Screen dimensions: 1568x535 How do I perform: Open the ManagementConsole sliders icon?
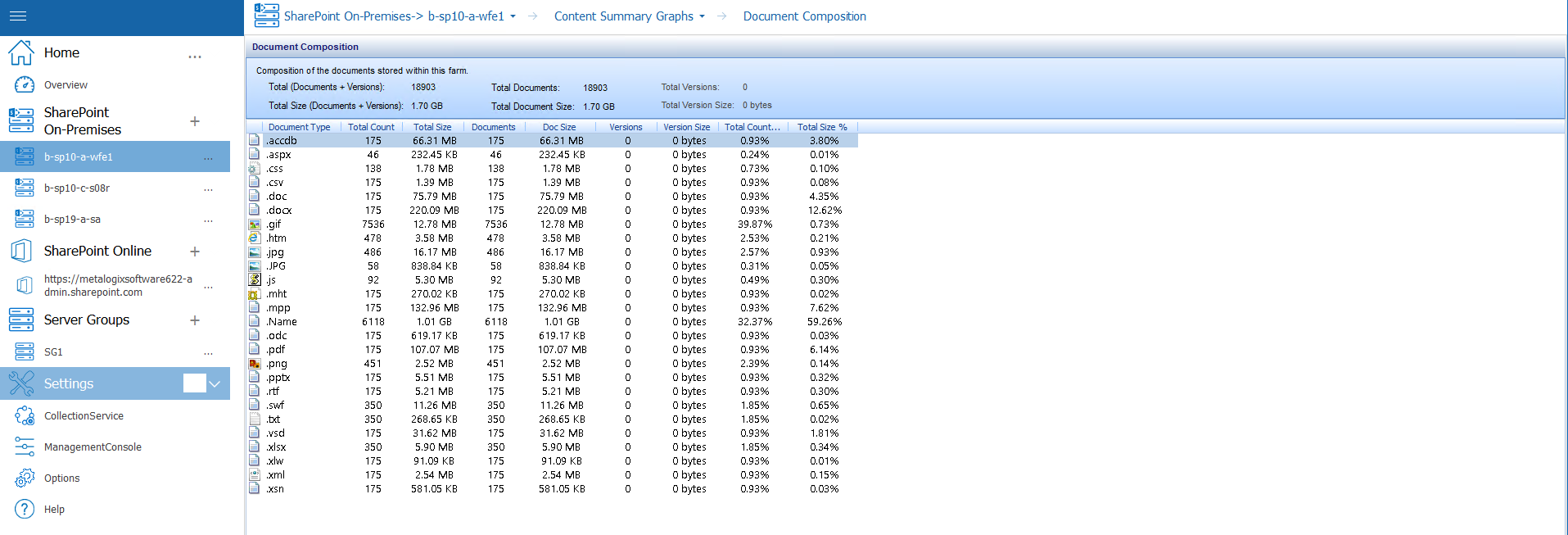point(25,447)
